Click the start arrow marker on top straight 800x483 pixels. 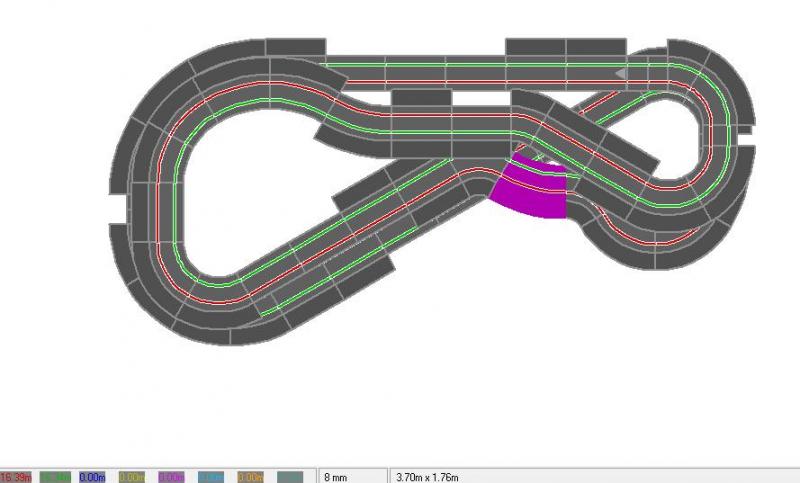click(621, 73)
